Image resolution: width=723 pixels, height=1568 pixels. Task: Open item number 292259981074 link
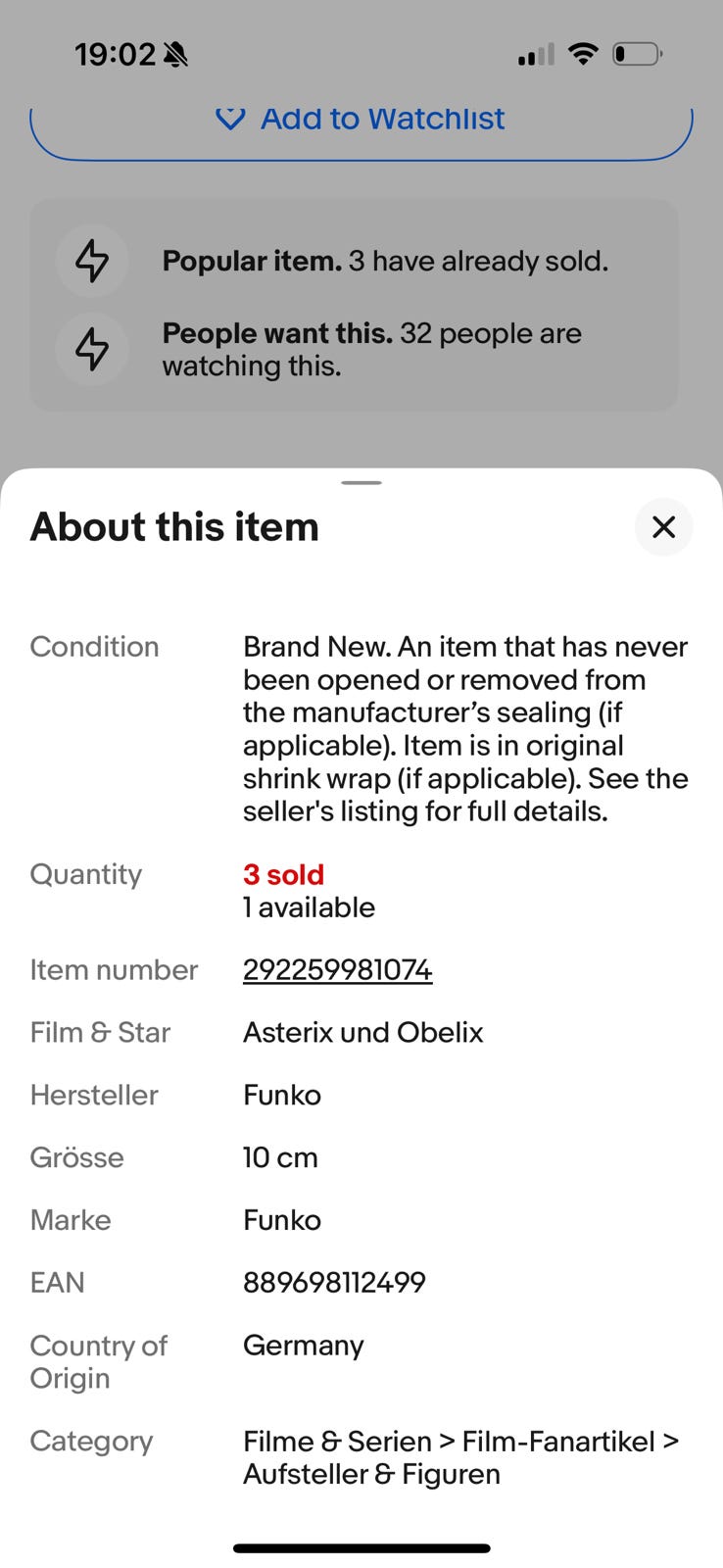click(x=337, y=970)
